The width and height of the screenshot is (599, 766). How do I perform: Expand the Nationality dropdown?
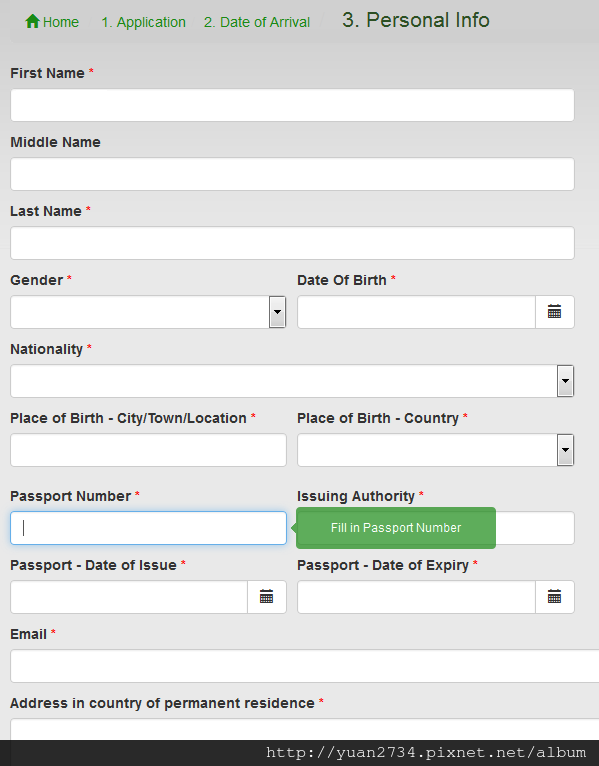pyautogui.click(x=565, y=381)
